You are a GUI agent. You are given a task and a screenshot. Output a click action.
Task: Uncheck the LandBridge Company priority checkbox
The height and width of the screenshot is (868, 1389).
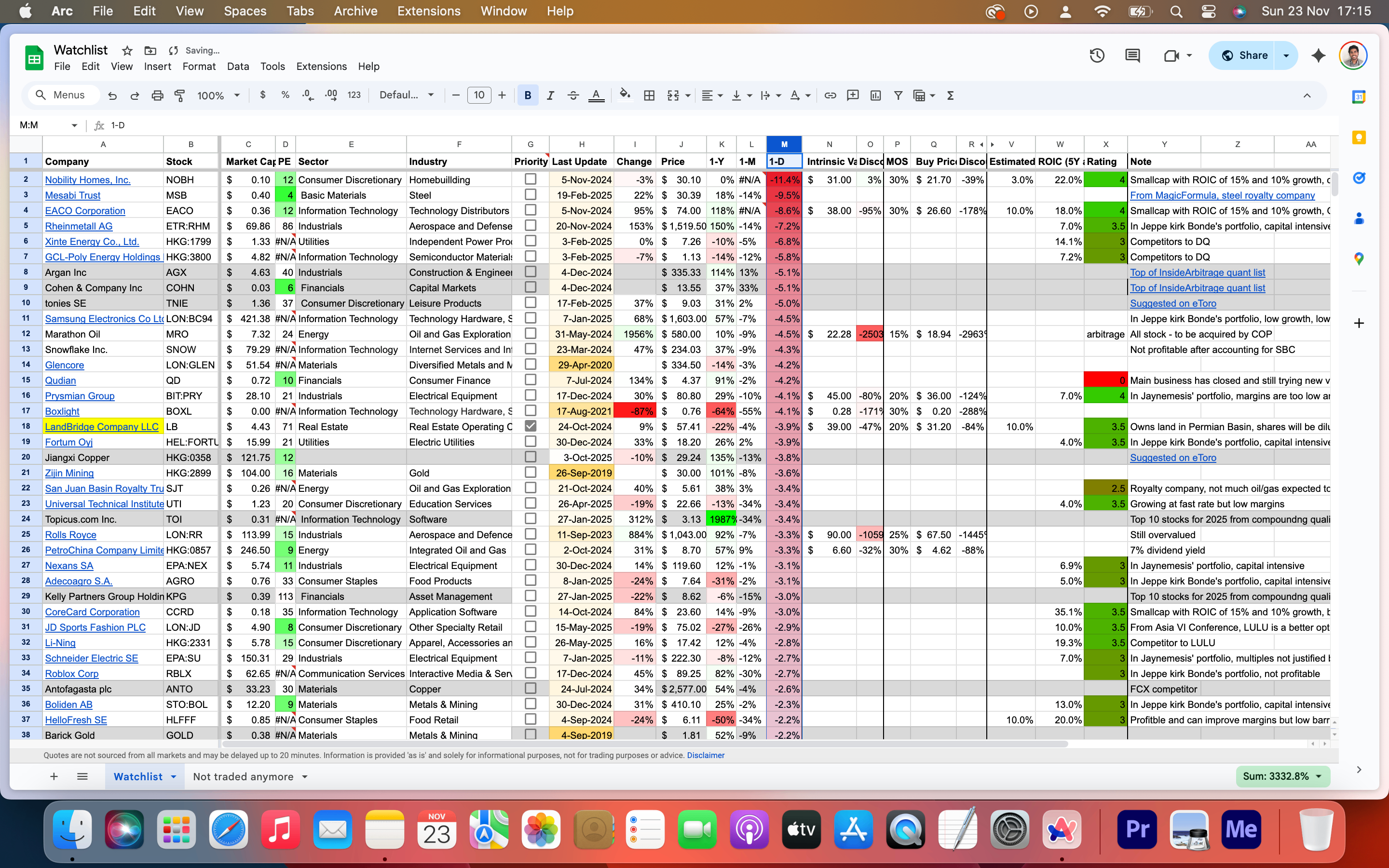point(531,426)
